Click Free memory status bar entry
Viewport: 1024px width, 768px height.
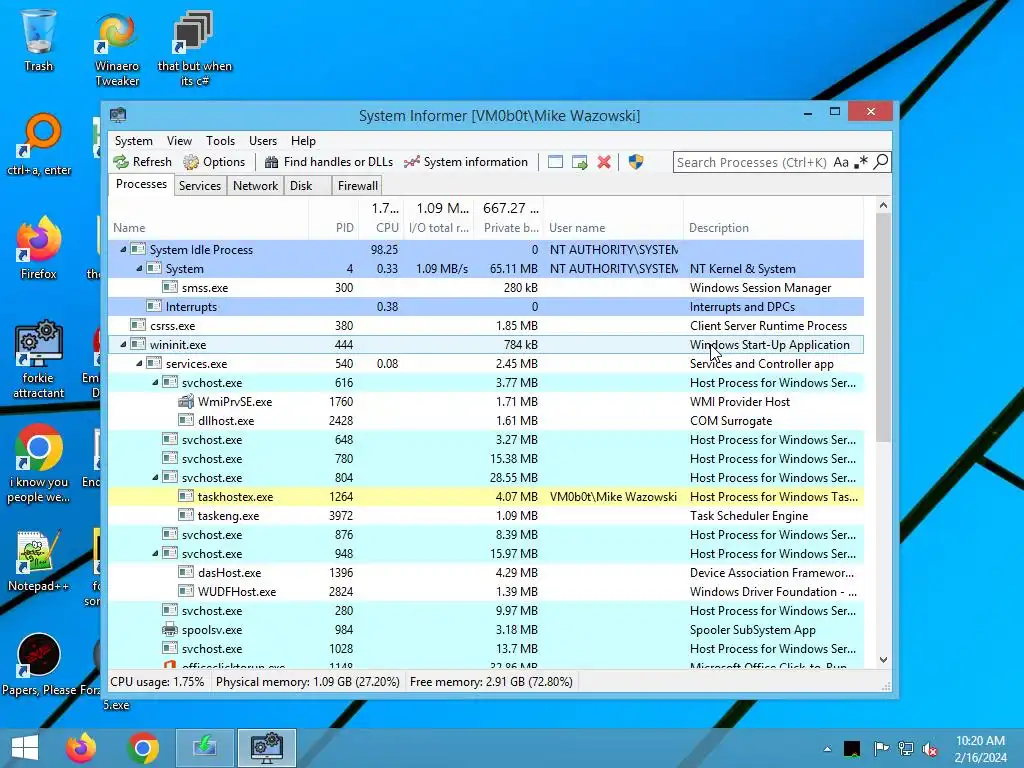491,682
